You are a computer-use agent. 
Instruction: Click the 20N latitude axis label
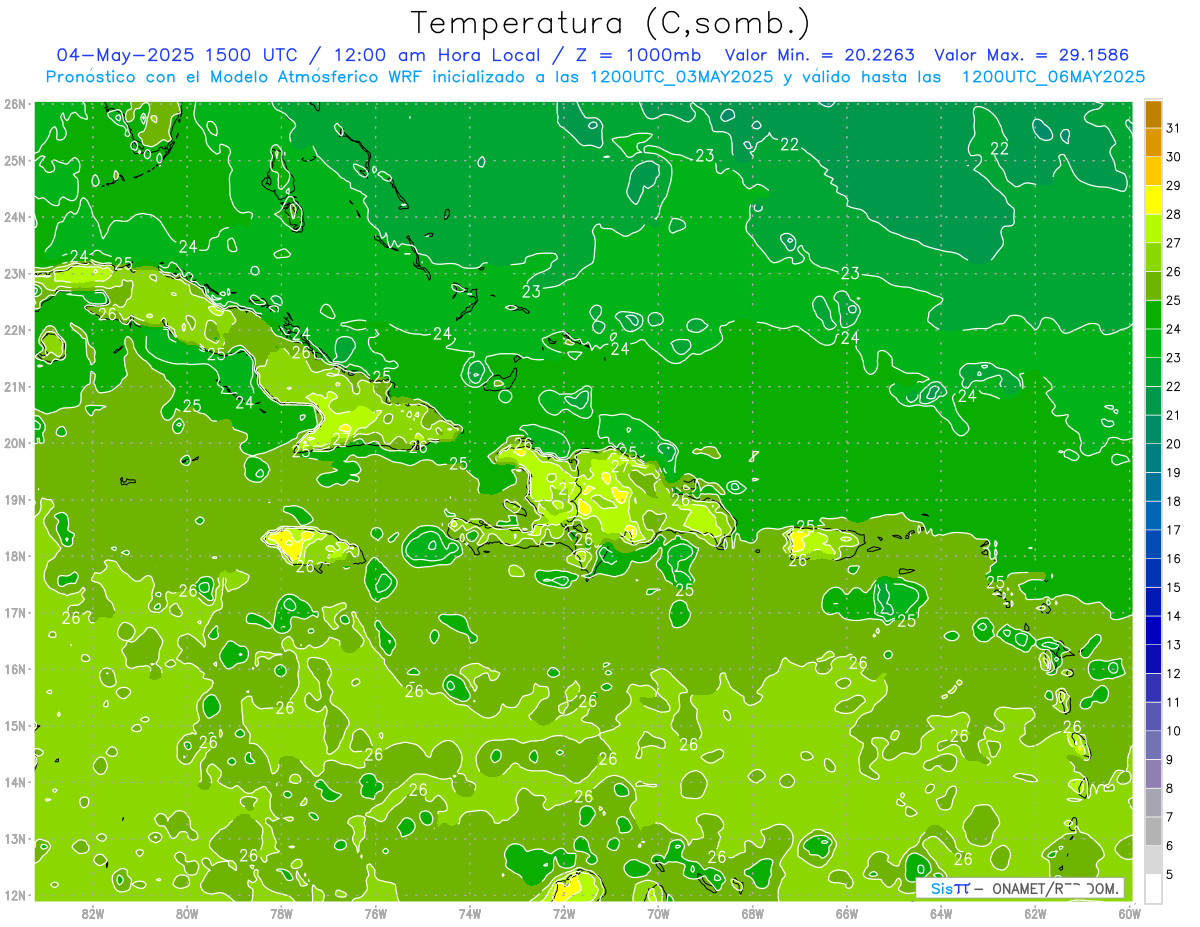coord(15,443)
